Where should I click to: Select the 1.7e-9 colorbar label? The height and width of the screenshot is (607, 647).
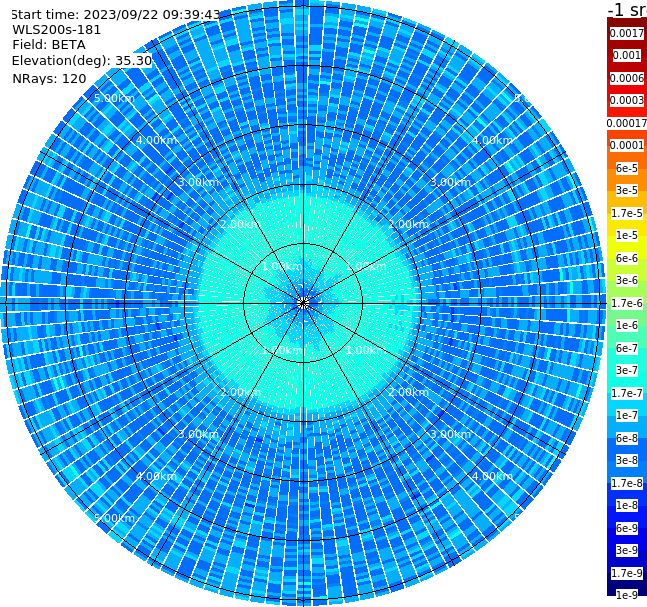pyautogui.click(x=627, y=573)
